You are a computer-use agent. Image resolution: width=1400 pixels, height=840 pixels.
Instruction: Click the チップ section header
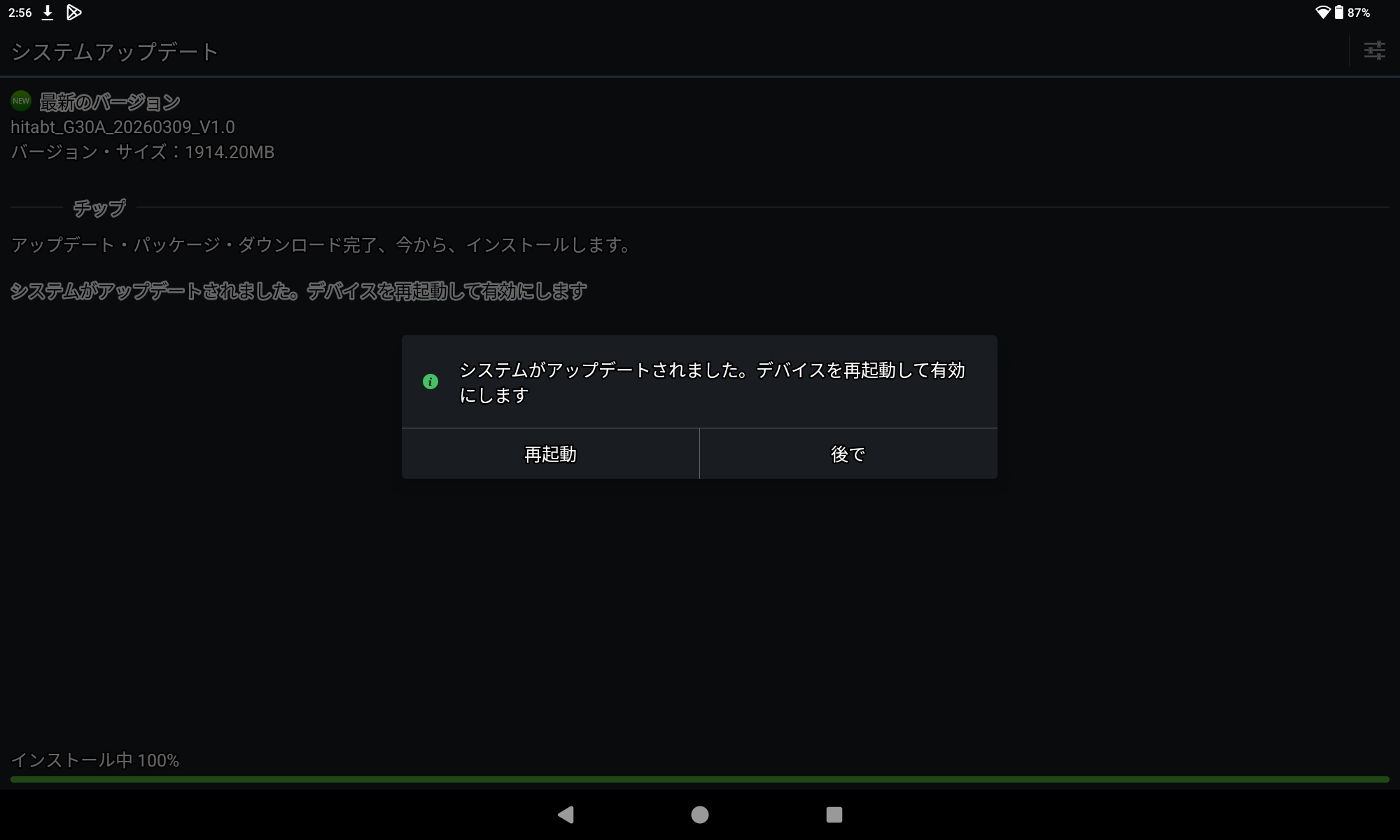click(x=99, y=208)
